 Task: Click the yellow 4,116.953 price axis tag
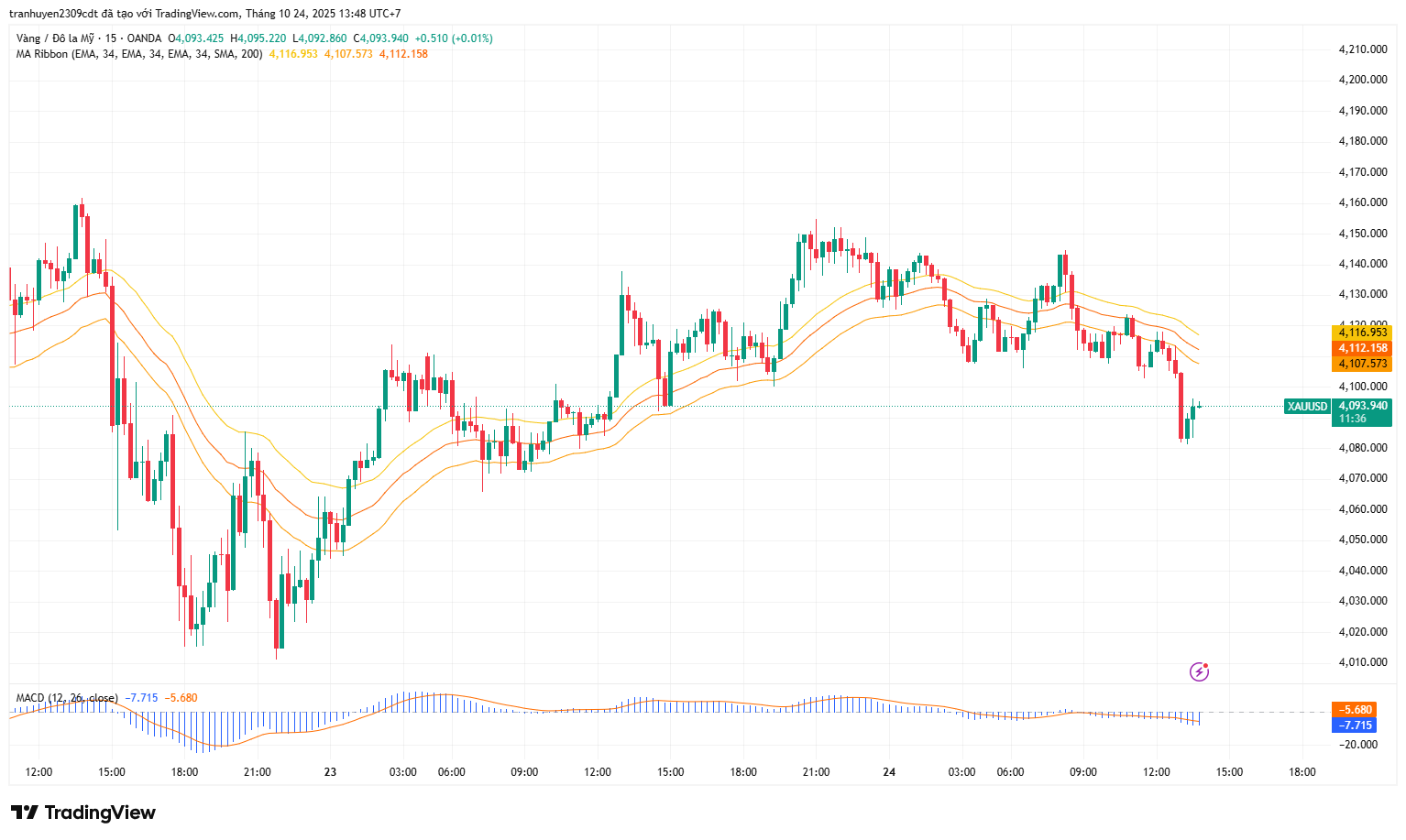1362,333
